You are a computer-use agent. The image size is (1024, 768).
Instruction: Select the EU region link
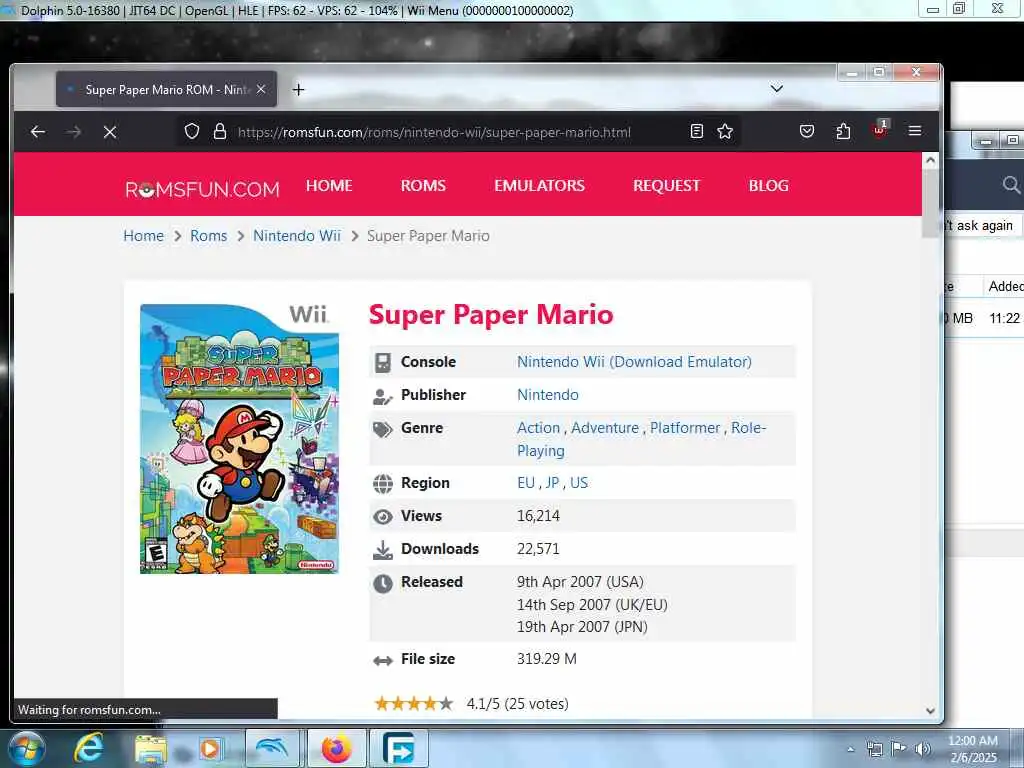click(x=526, y=483)
